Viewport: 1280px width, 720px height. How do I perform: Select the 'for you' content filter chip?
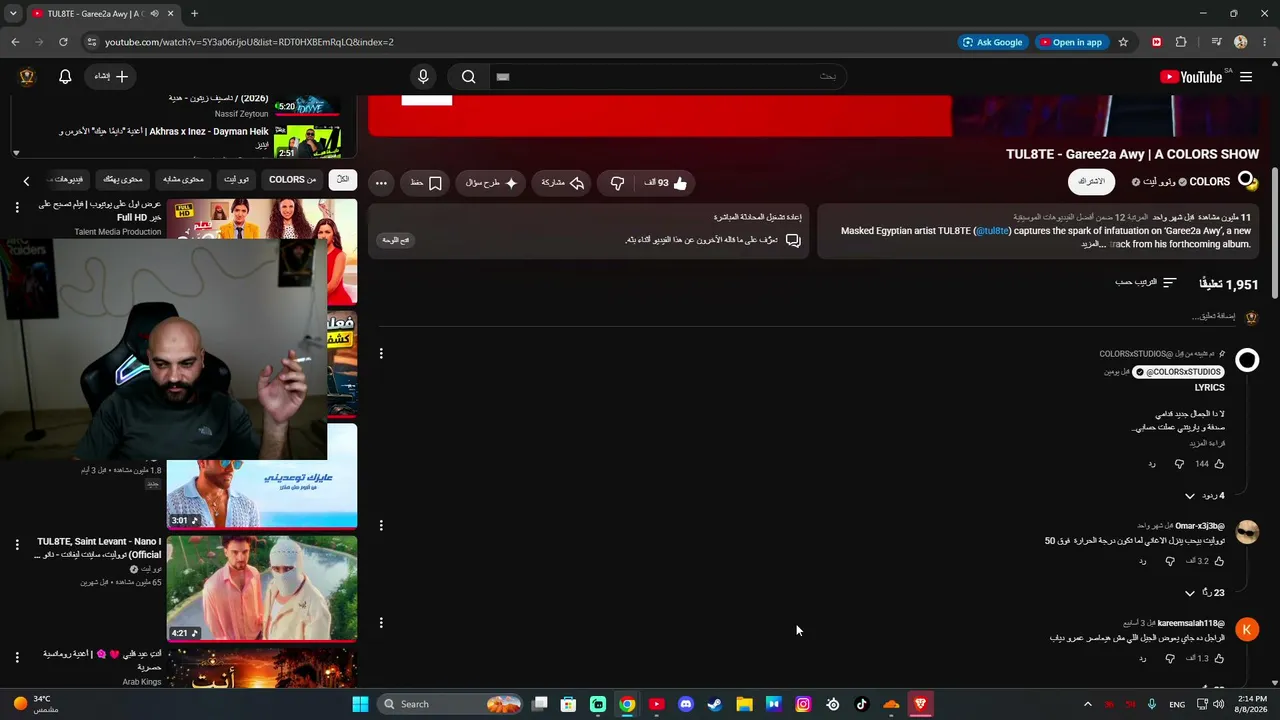123,180
